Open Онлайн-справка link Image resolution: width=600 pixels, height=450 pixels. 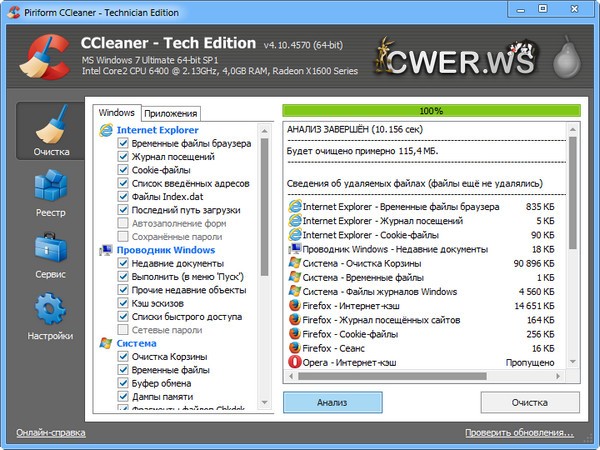[51, 433]
